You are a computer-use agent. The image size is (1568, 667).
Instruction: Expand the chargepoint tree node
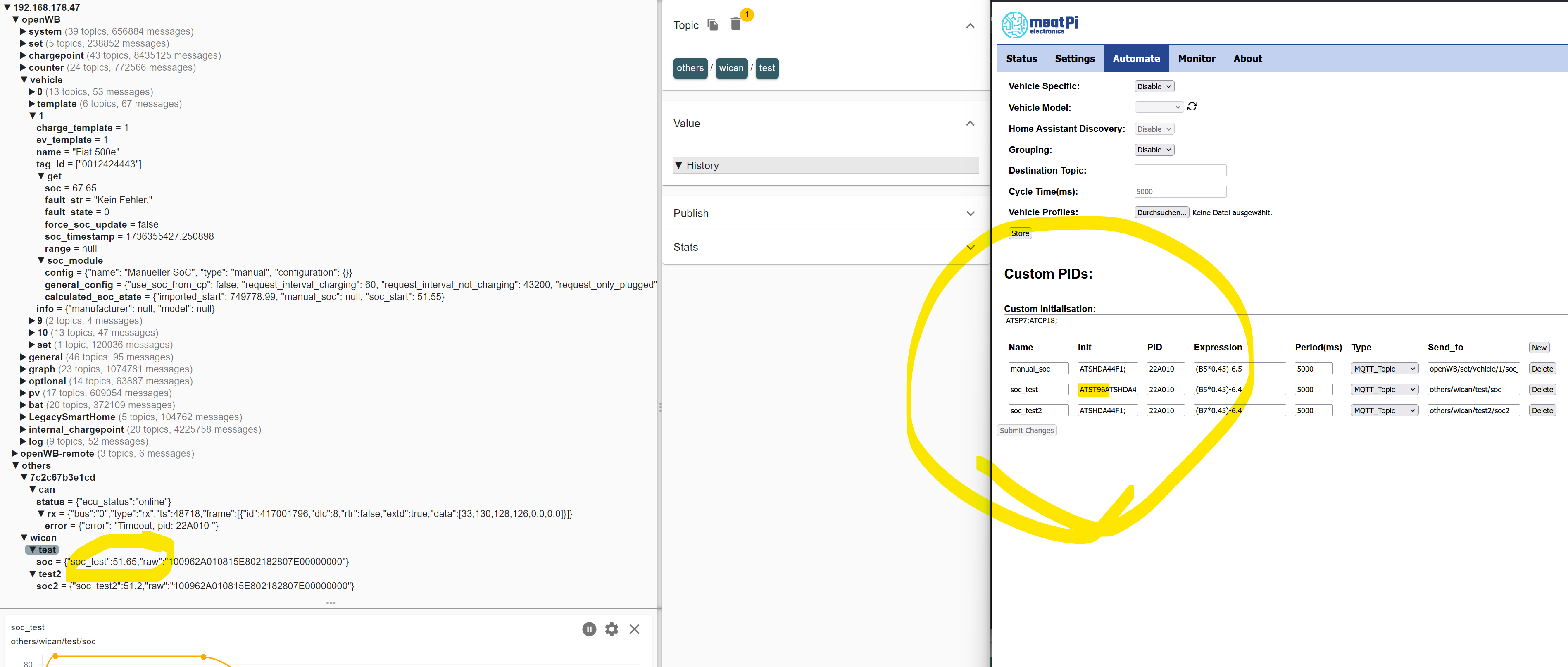point(23,55)
